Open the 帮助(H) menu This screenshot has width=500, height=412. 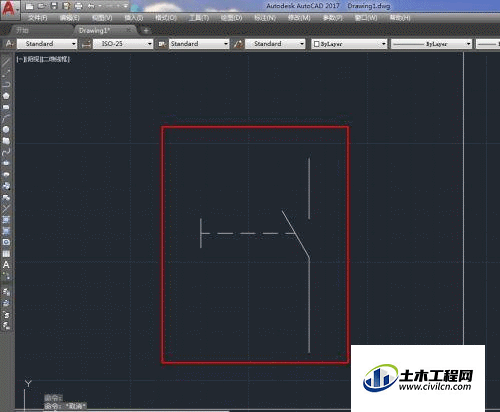coord(400,18)
